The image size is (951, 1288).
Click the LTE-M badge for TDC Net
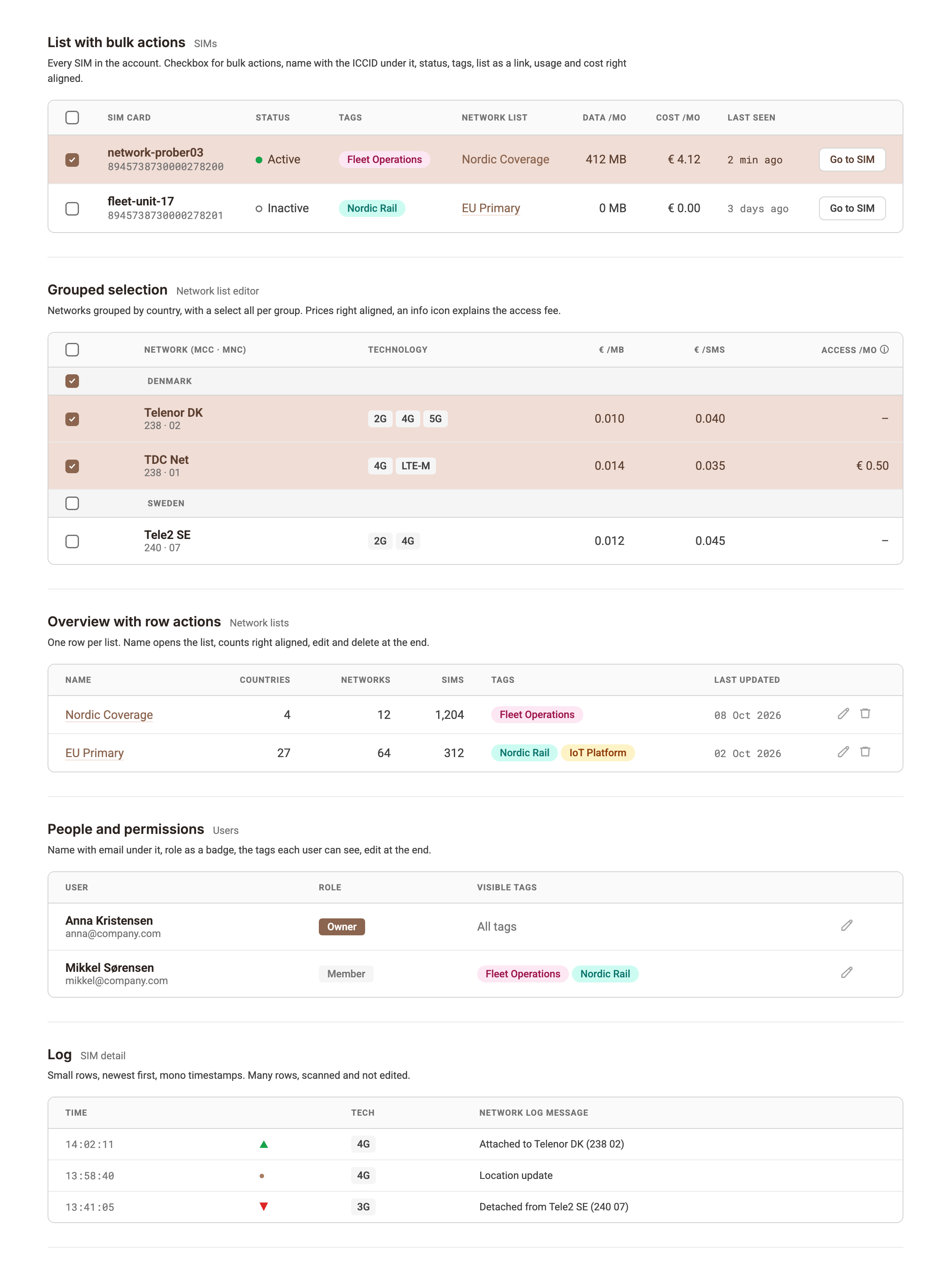point(416,466)
